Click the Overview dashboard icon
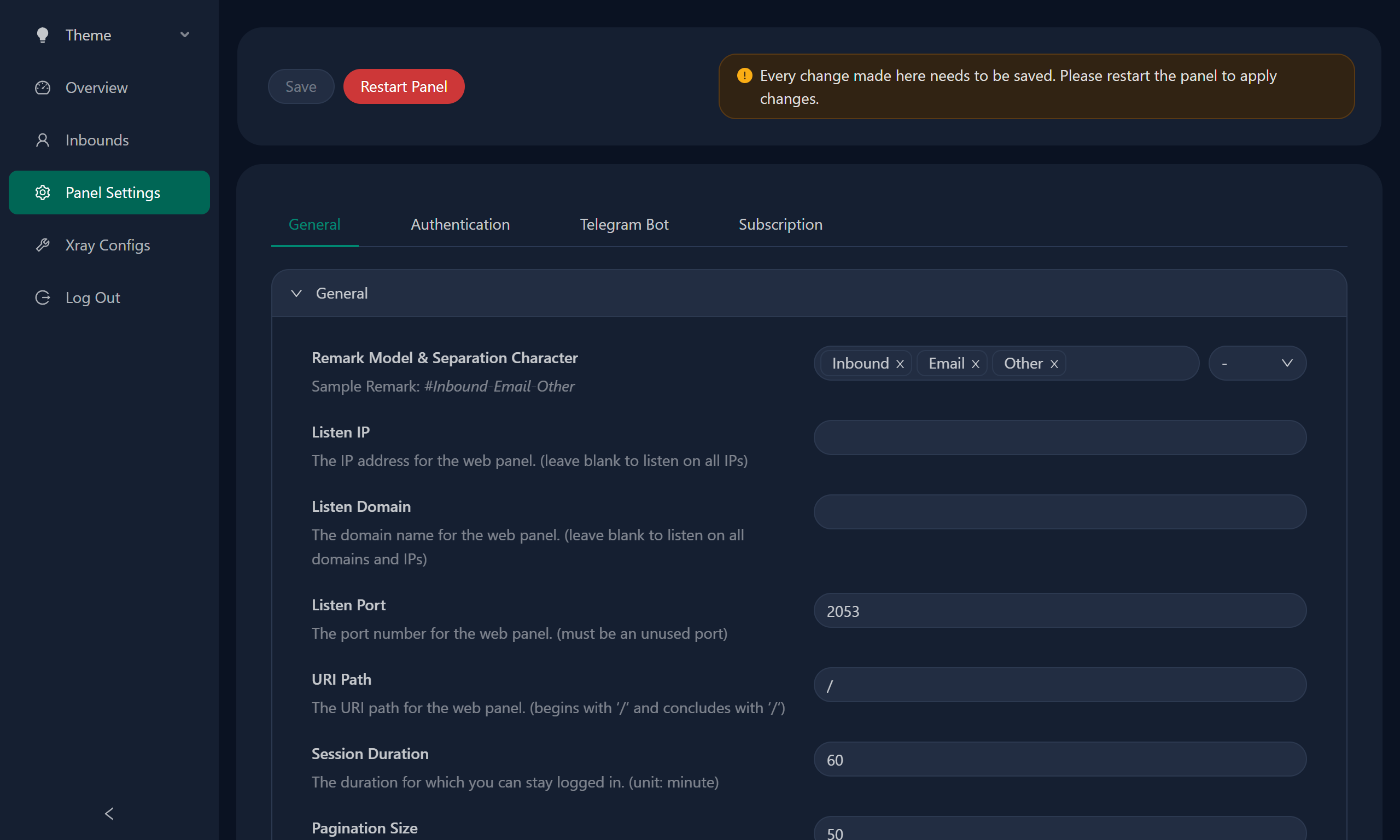The height and width of the screenshot is (840, 1400). (x=43, y=87)
